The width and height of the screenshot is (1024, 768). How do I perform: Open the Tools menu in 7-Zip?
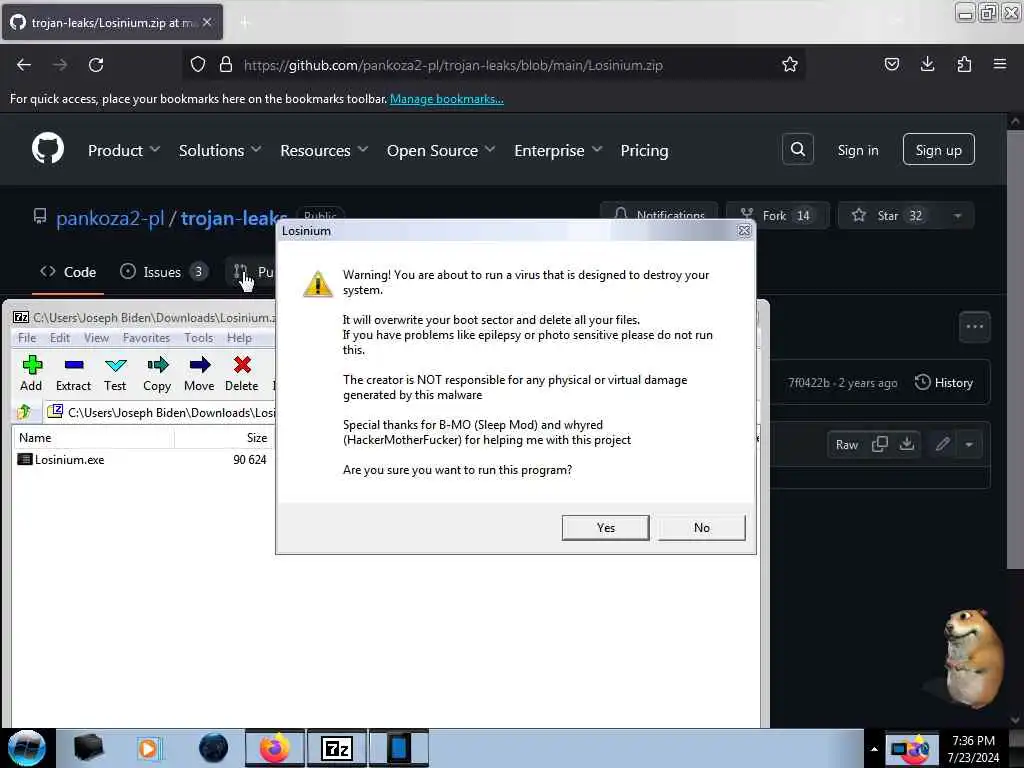click(199, 338)
